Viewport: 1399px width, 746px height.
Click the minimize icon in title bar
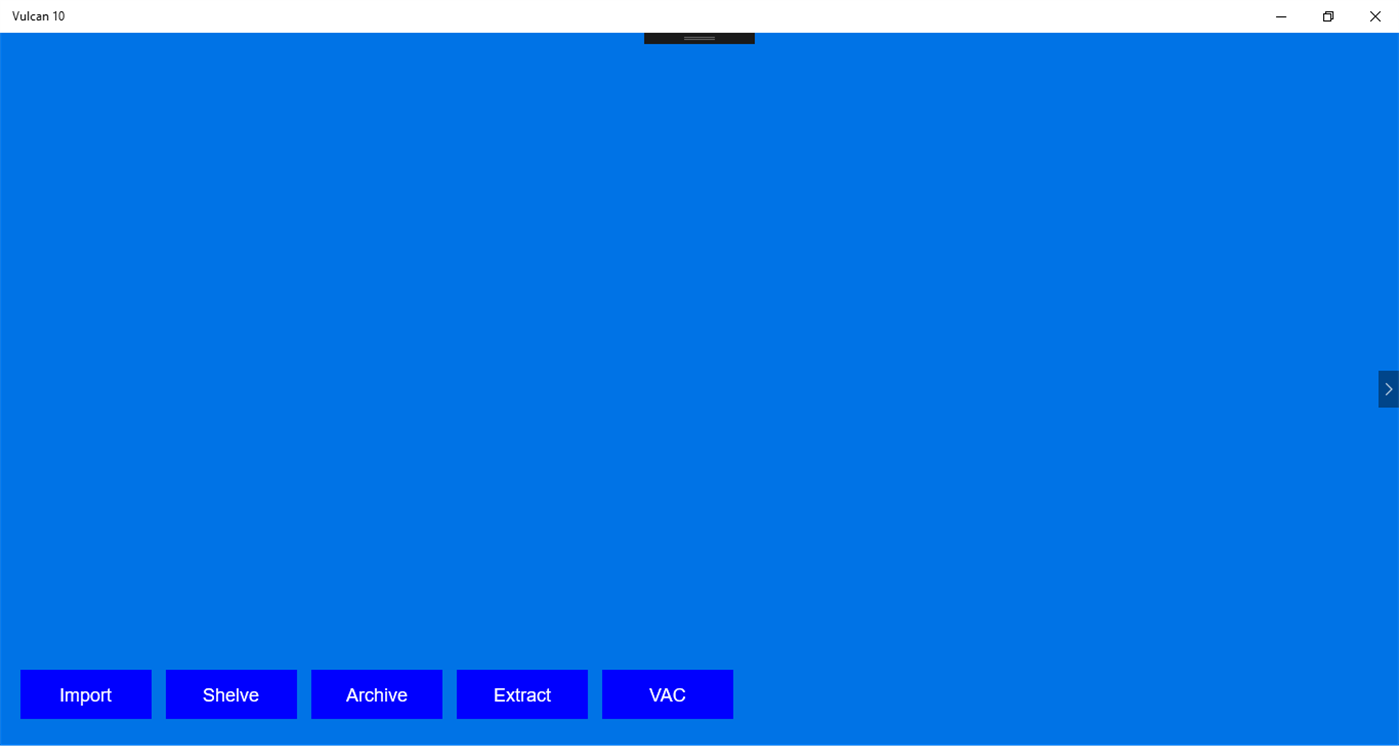pos(1279,16)
